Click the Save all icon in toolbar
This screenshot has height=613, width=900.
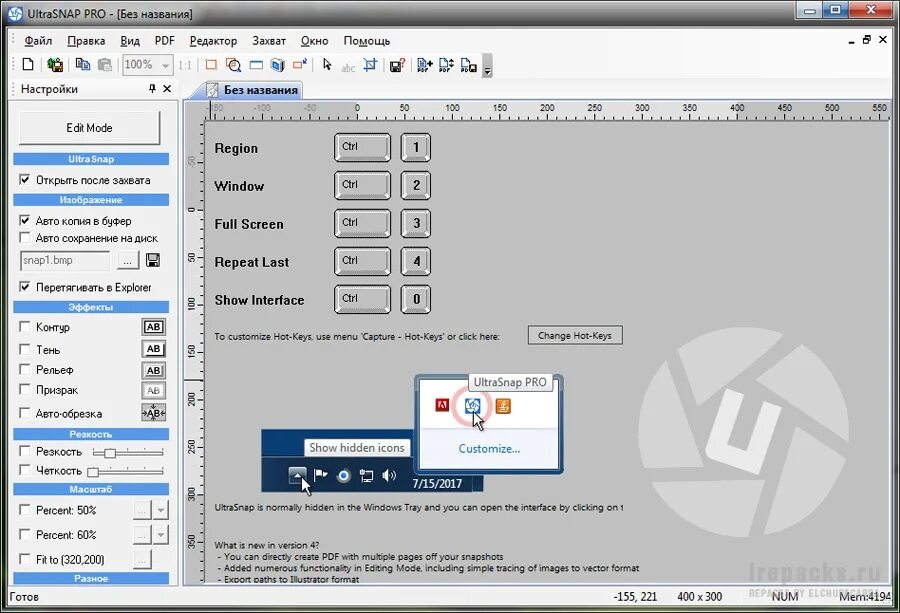click(x=55, y=65)
